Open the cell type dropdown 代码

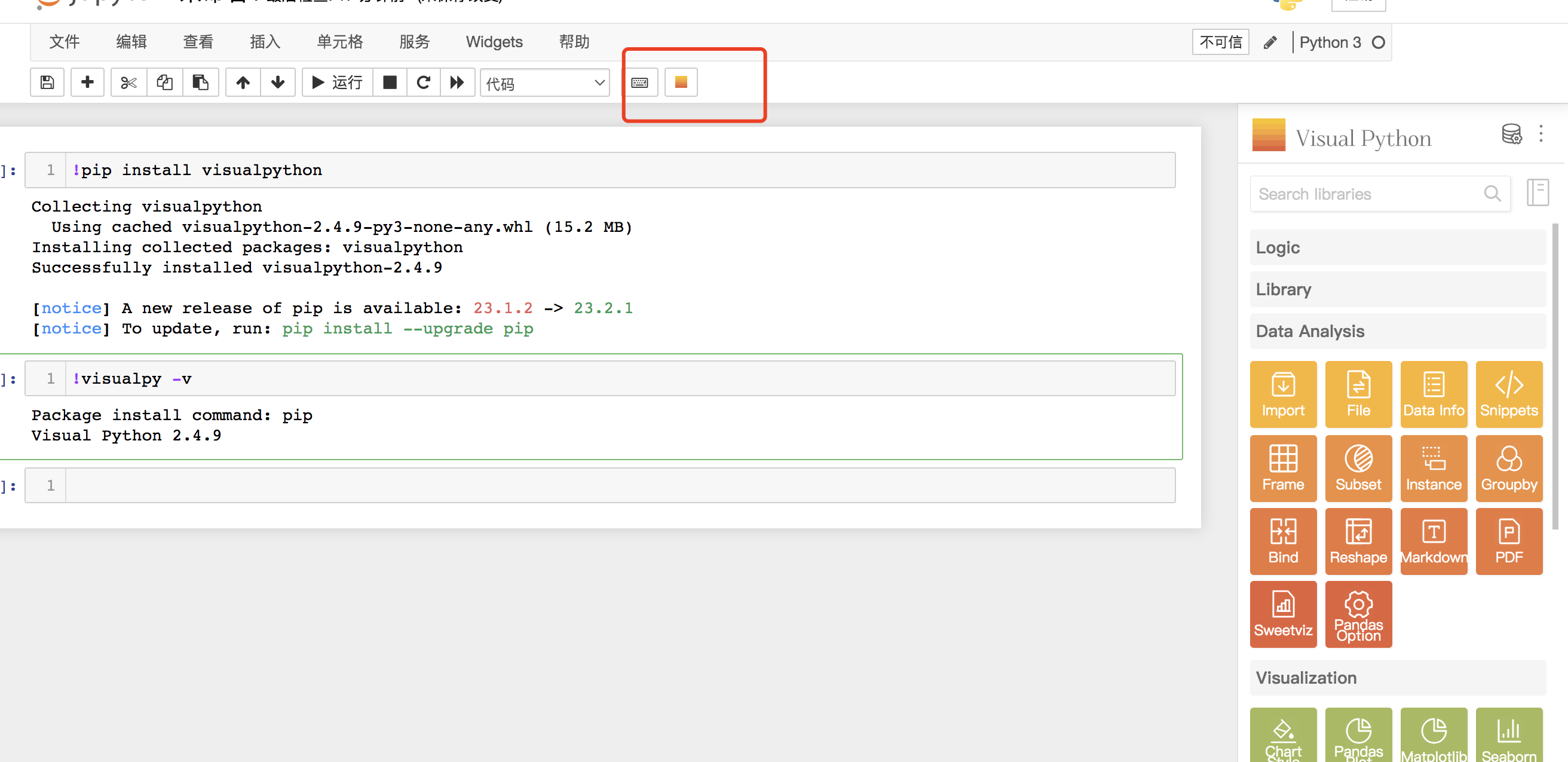(x=545, y=82)
